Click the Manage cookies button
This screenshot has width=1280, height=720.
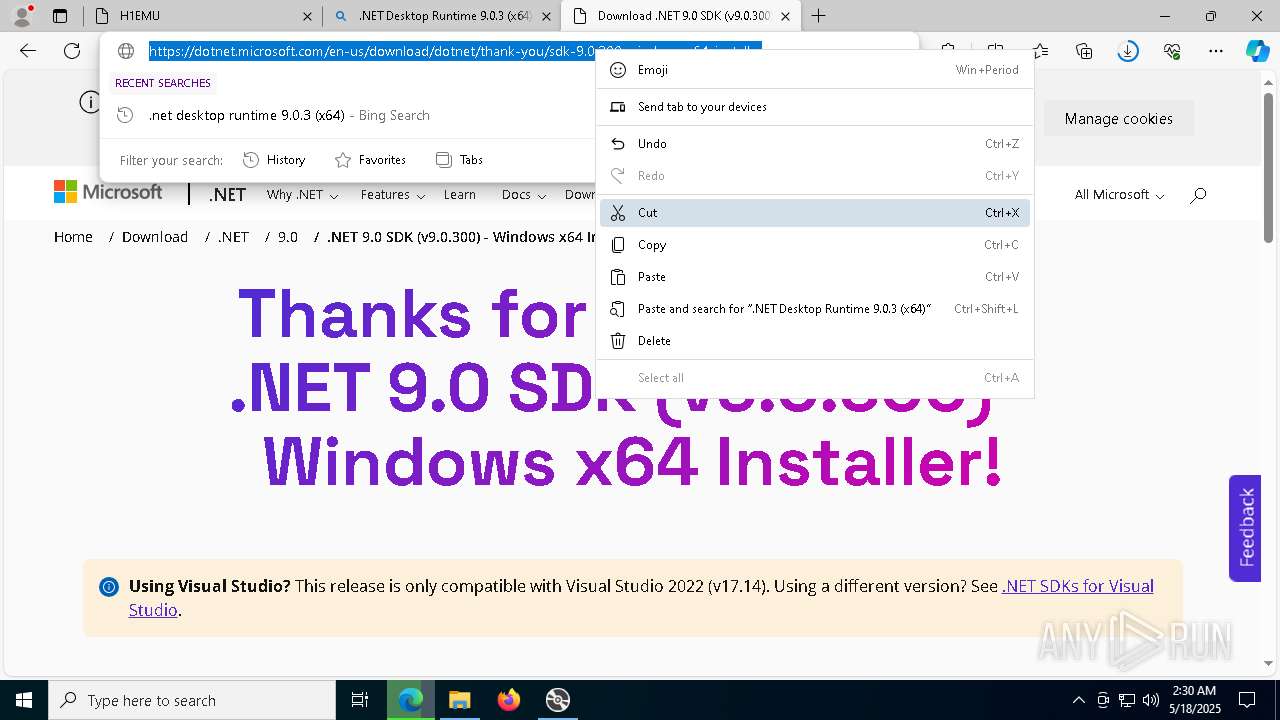tap(1118, 118)
